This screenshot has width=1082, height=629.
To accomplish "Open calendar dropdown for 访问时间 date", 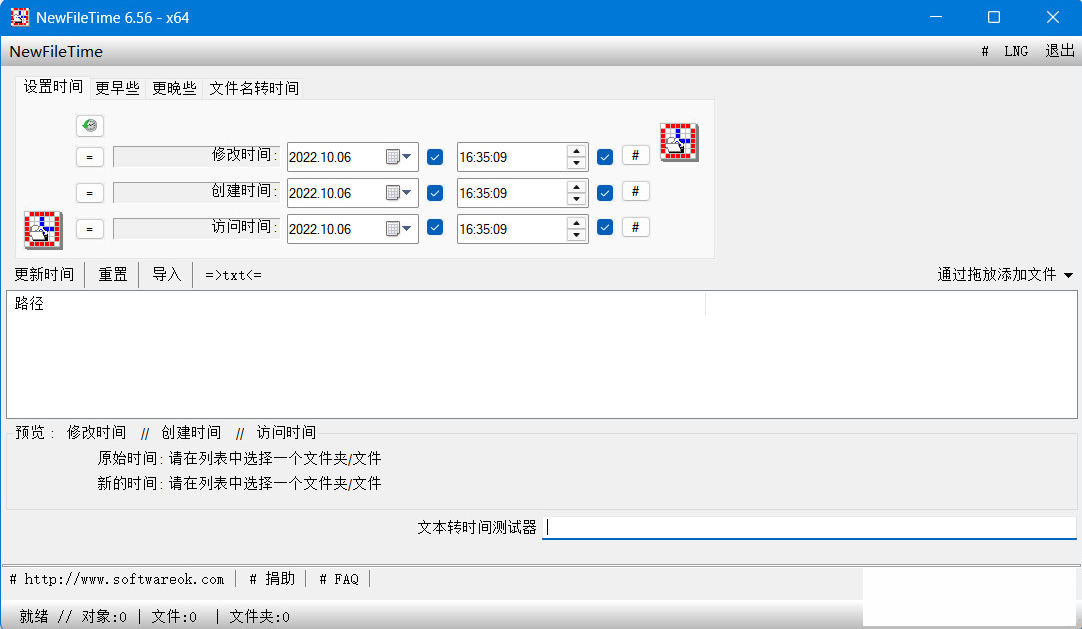I will tap(399, 228).
